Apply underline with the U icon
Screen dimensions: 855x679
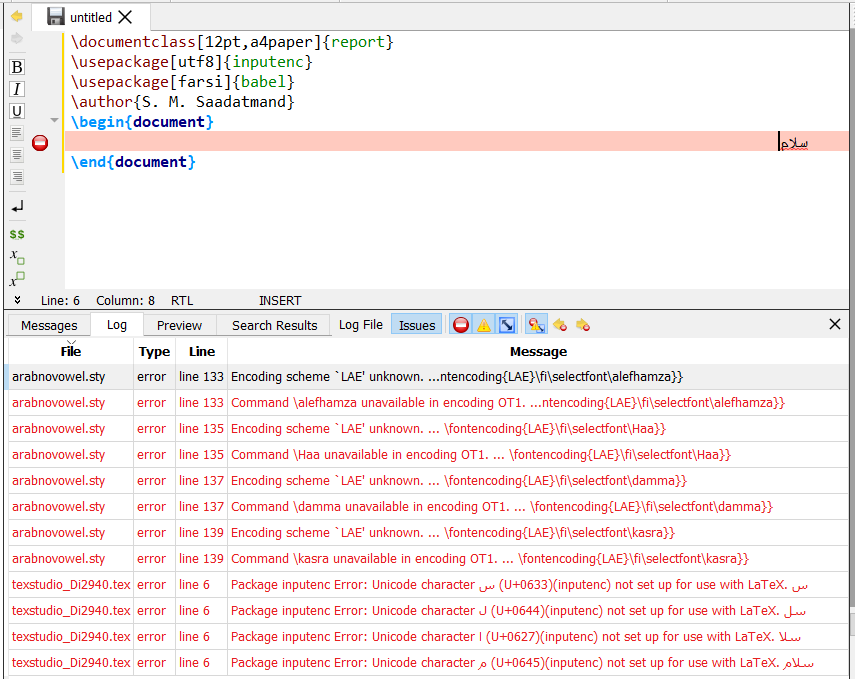[17, 111]
